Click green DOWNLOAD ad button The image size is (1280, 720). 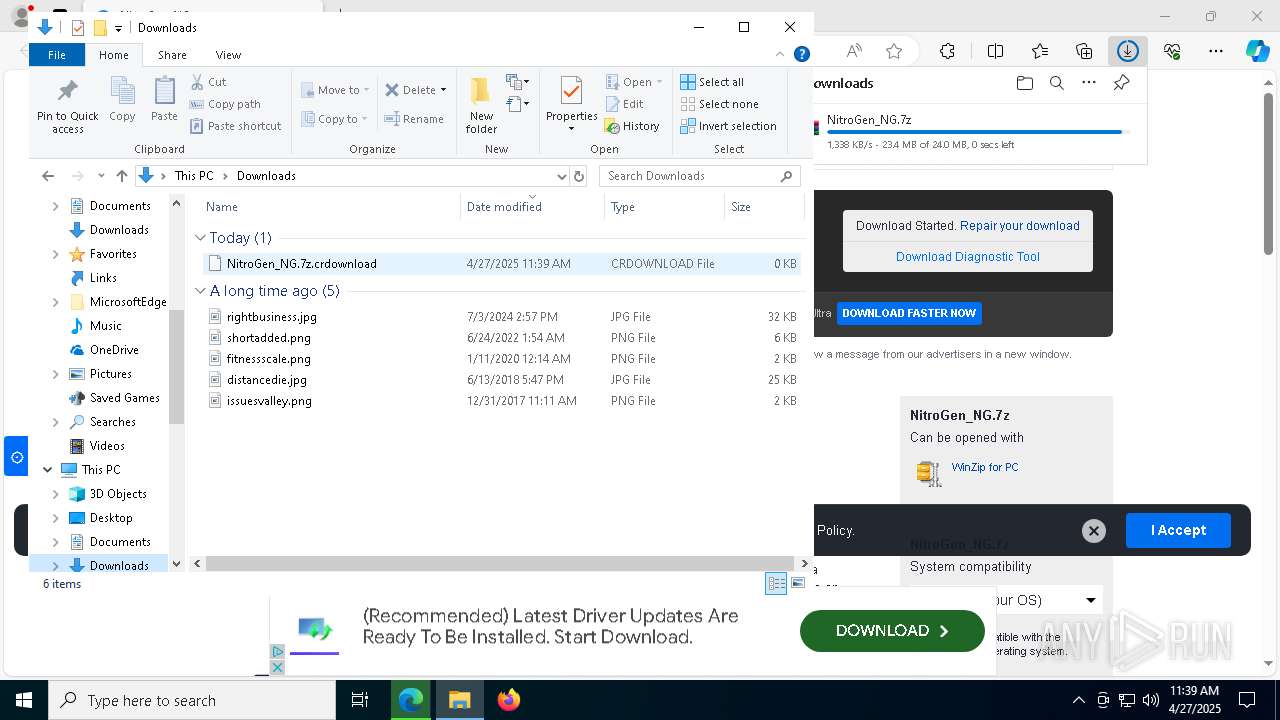892,631
